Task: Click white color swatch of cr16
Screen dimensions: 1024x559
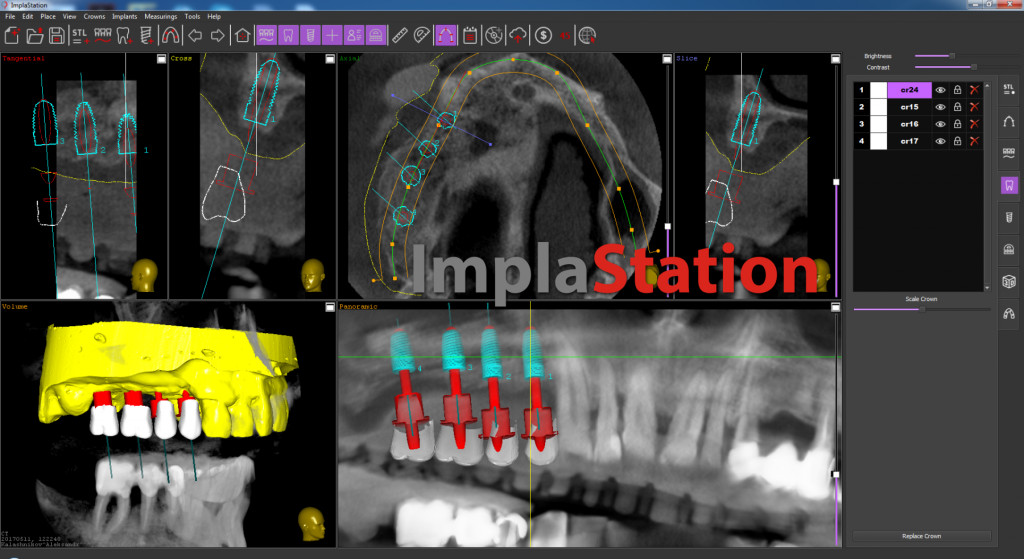Action: point(878,124)
